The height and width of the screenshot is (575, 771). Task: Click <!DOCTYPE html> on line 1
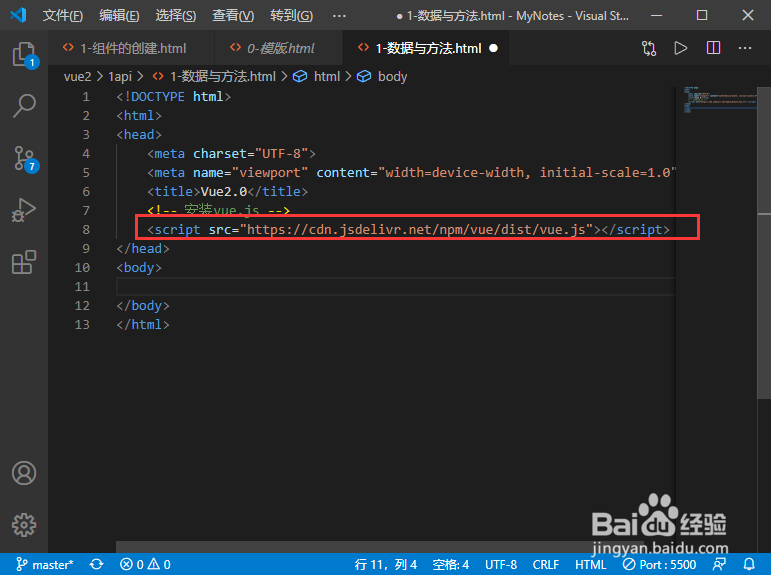tap(174, 96)
